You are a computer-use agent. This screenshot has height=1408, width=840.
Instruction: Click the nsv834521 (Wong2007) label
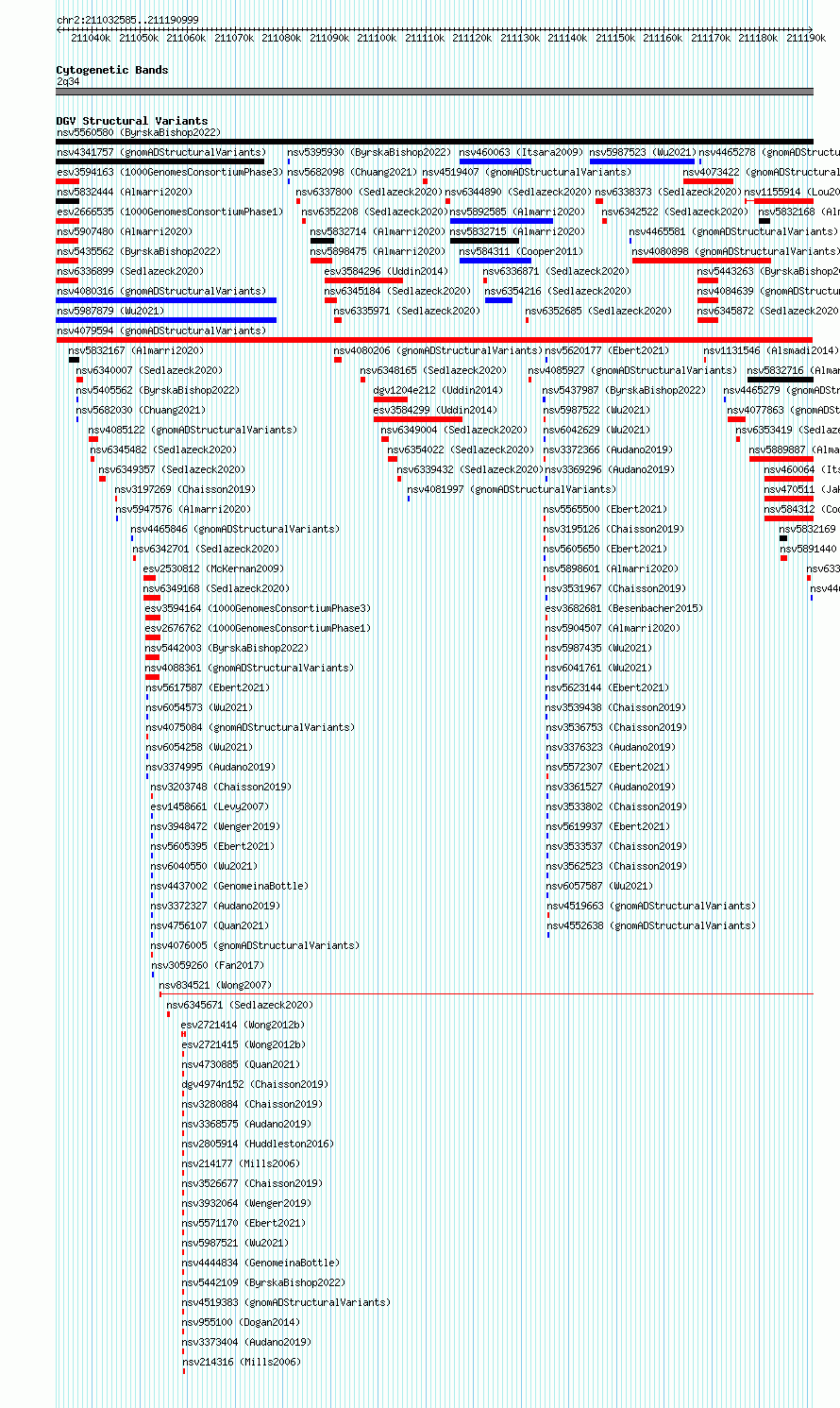[216, 986]
